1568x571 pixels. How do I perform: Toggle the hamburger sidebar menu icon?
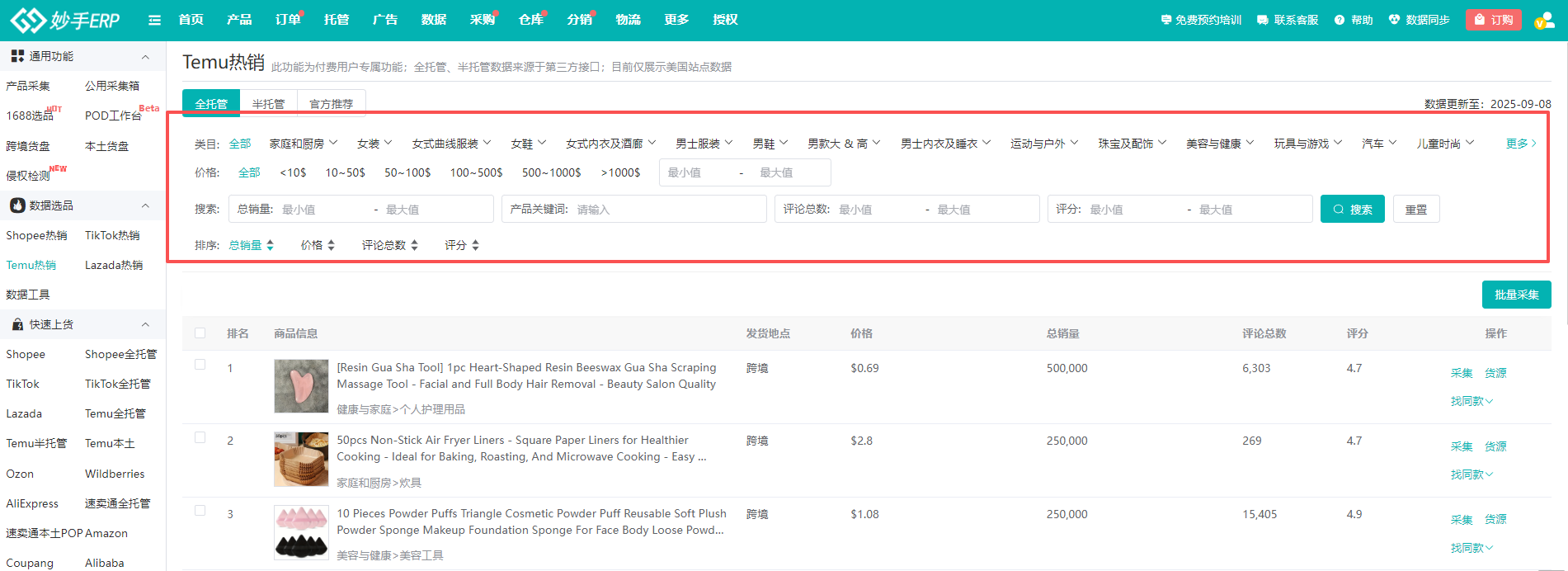(154, 20)
